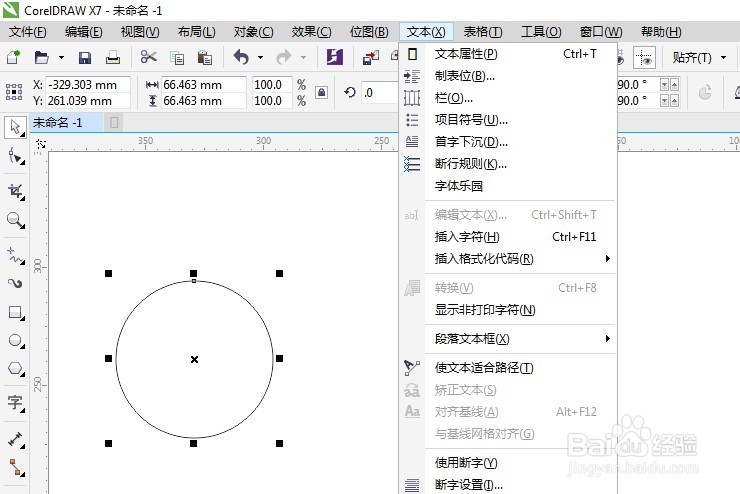
Task: Click the Search content icon
Action: coord(335,57)
